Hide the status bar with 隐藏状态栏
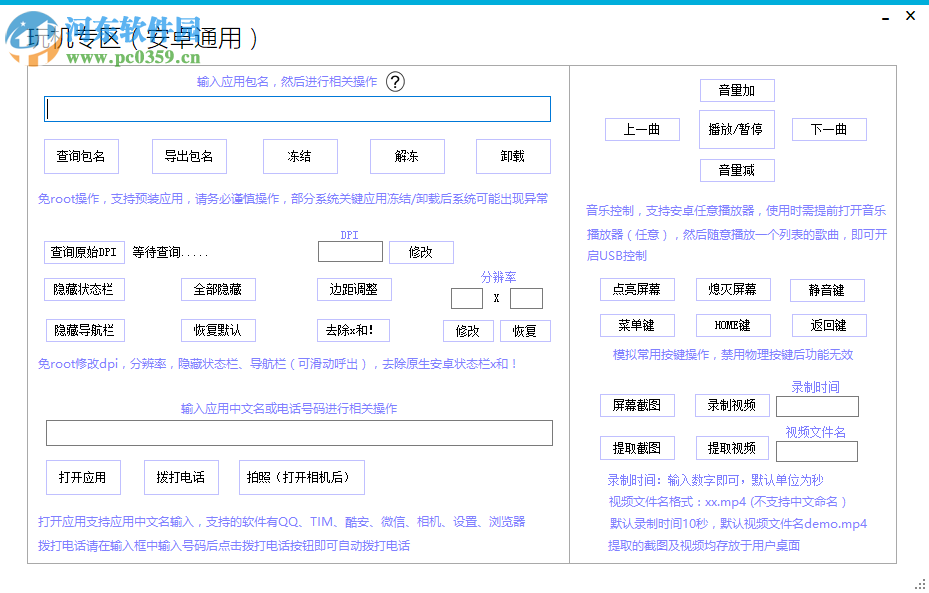Screen dimensions: 929x593 click(x=82, y=289)
